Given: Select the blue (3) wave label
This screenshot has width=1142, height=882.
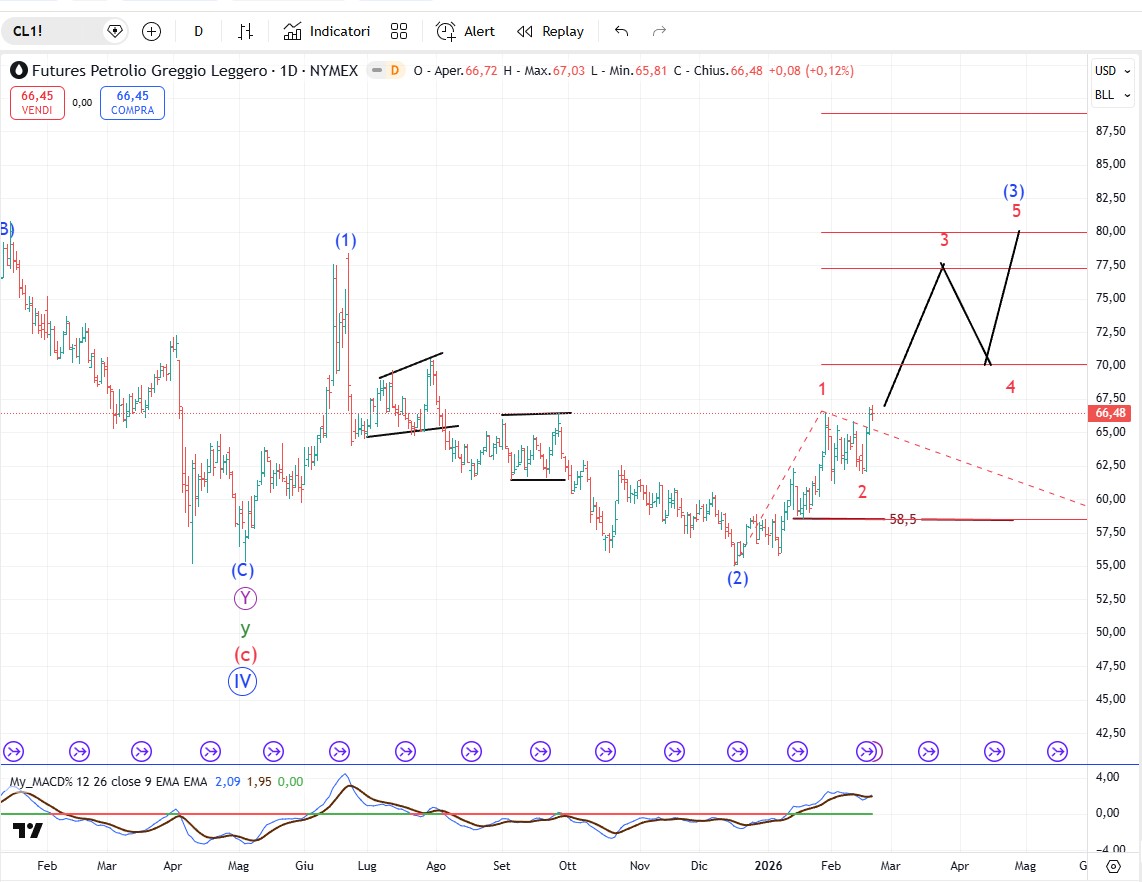Looking at the screenshot, I should pos(1014,191).
